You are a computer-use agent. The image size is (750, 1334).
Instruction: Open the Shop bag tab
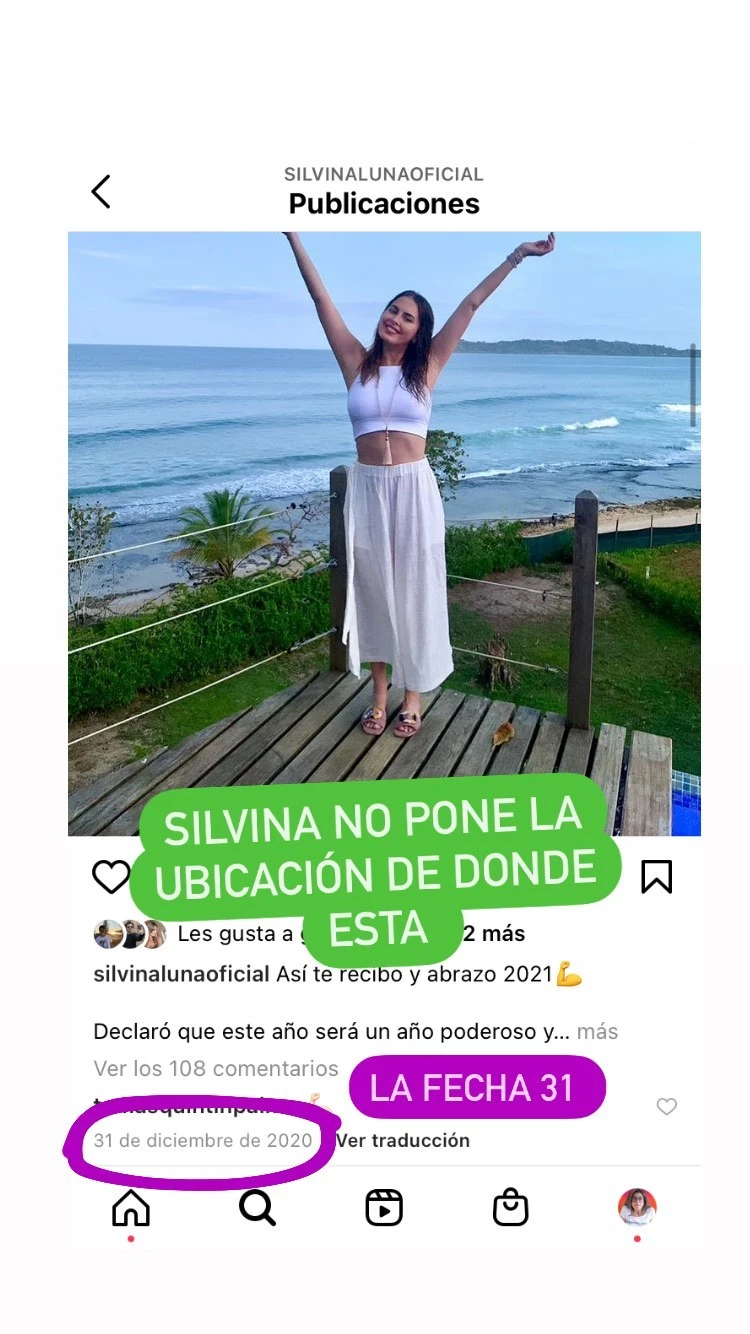coord(511,1208)
